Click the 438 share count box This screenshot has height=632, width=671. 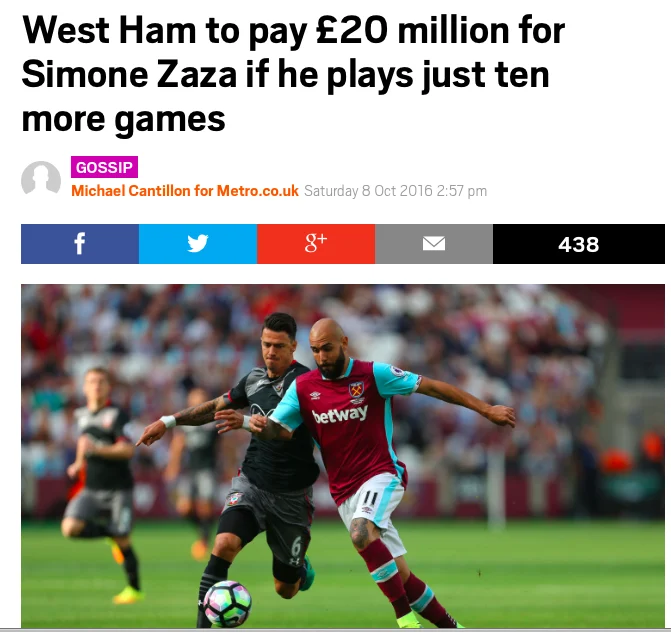point(579,243)
